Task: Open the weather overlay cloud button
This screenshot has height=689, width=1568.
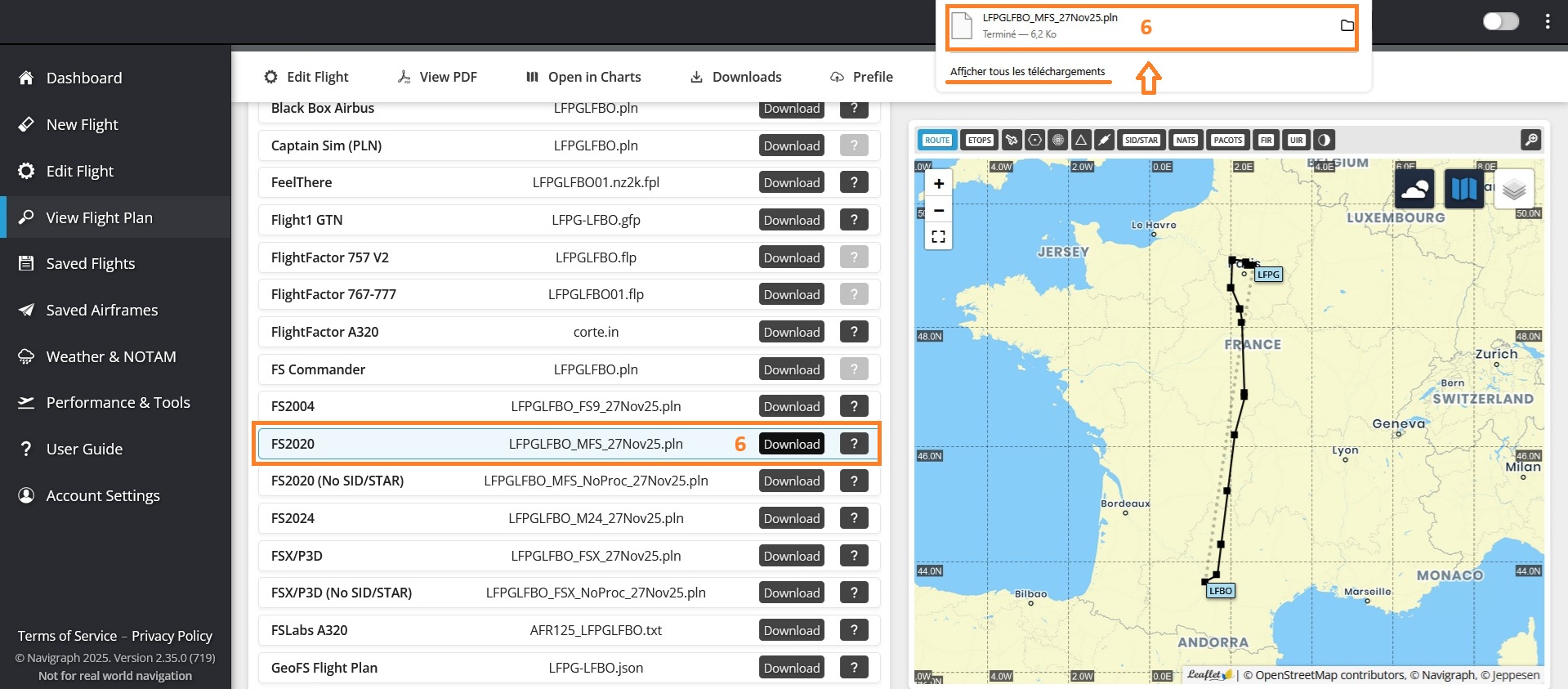Action: click(x=1414, y=189)
